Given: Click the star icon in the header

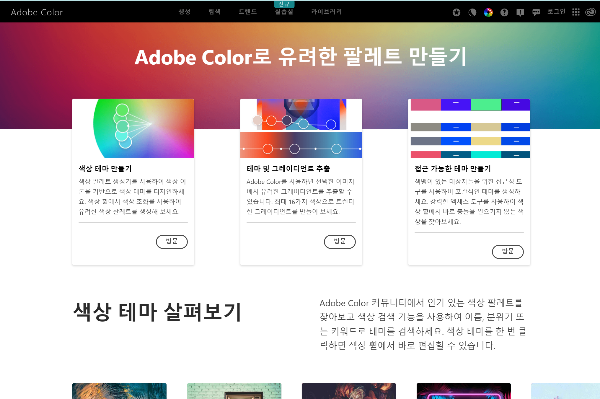Looking at the screenshot, I should click(x=456, y=12).
